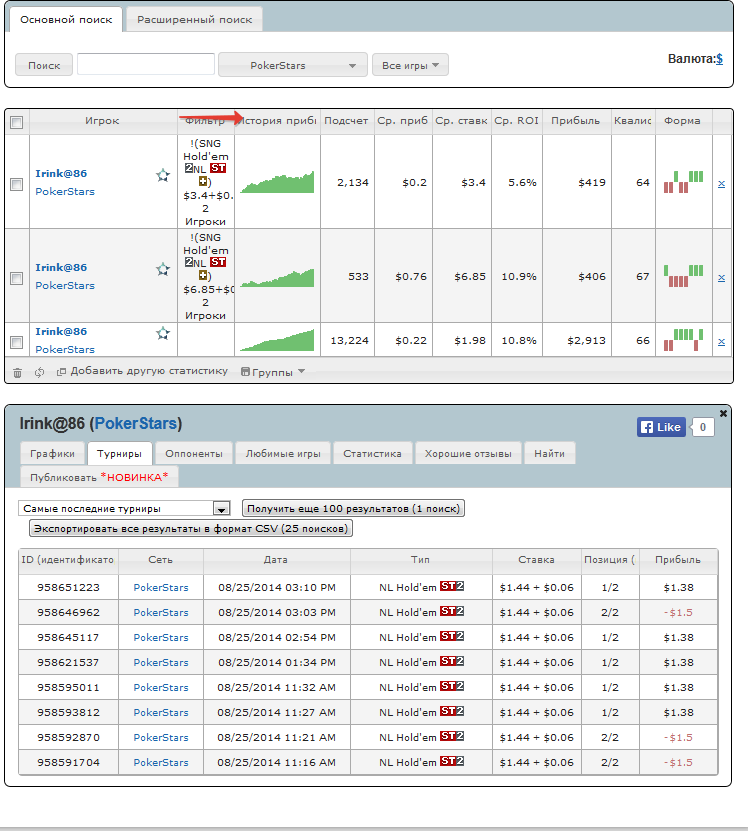Click Добавить другую статистику link
This screenshot has height=831, width=748.
tap(143, 372)
